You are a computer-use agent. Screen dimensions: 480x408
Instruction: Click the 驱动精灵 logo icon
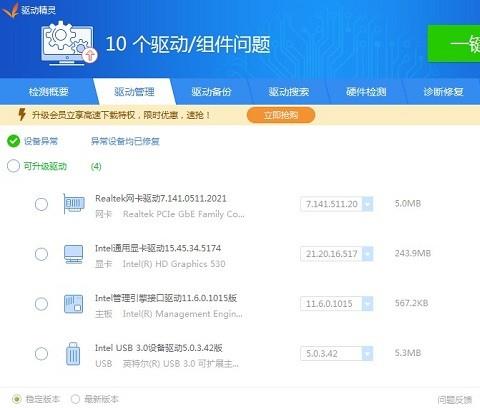(10, 10)
